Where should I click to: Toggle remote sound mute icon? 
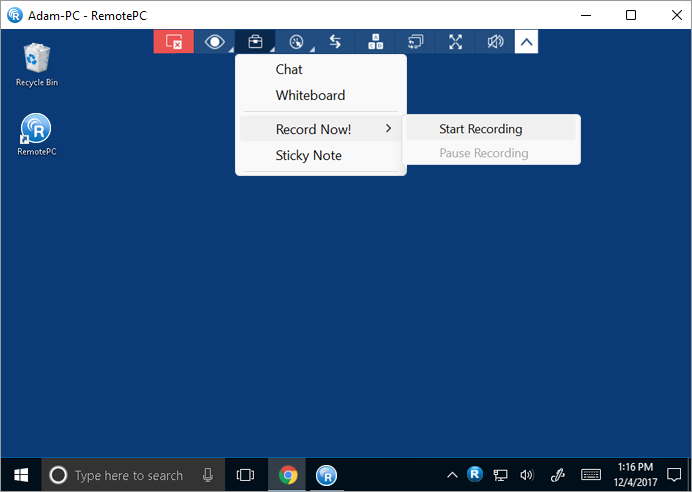pos(495,42)
